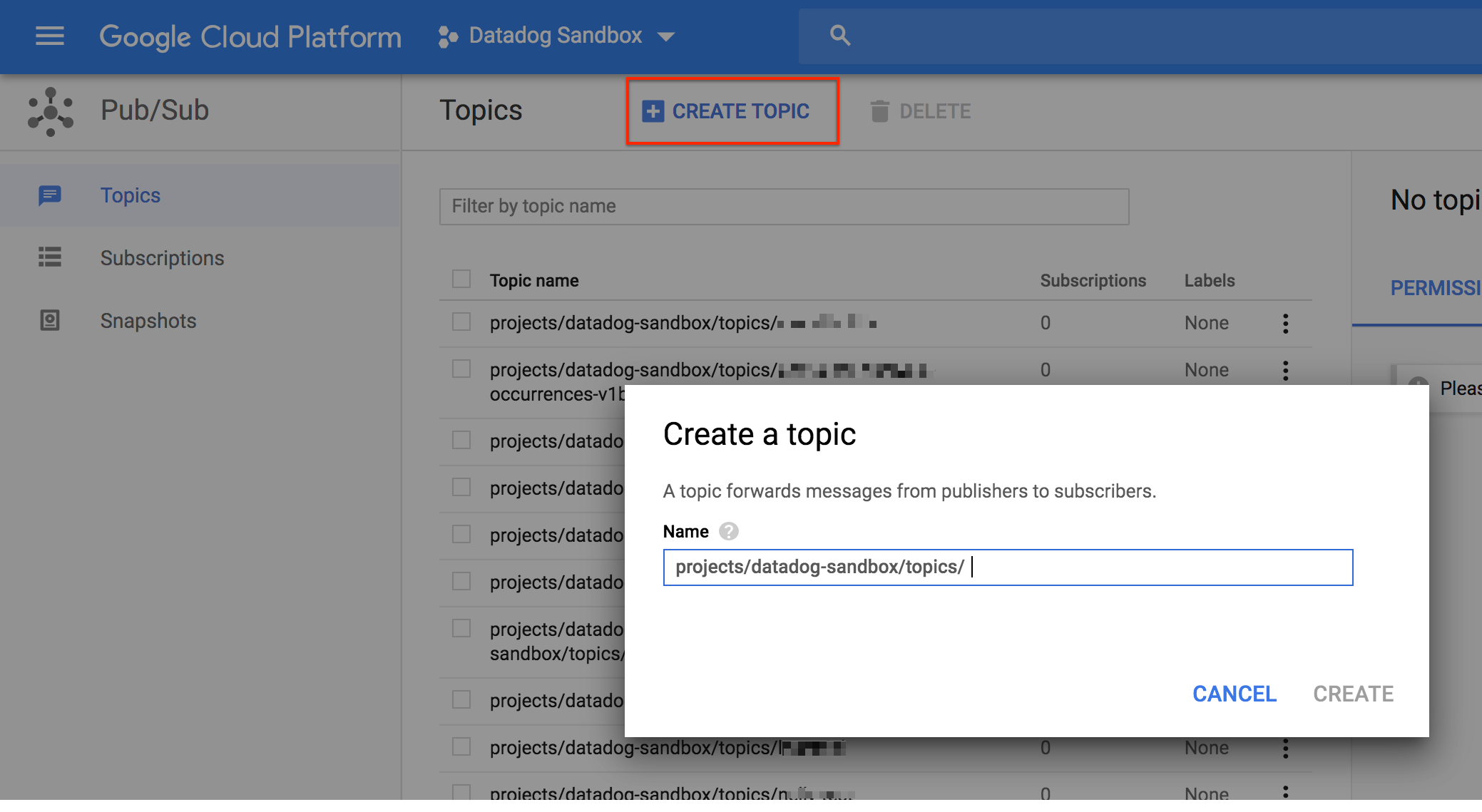1482x812 pixels.
Task: Click the Subscriptions list icon
Action: [x=49, y=257]
